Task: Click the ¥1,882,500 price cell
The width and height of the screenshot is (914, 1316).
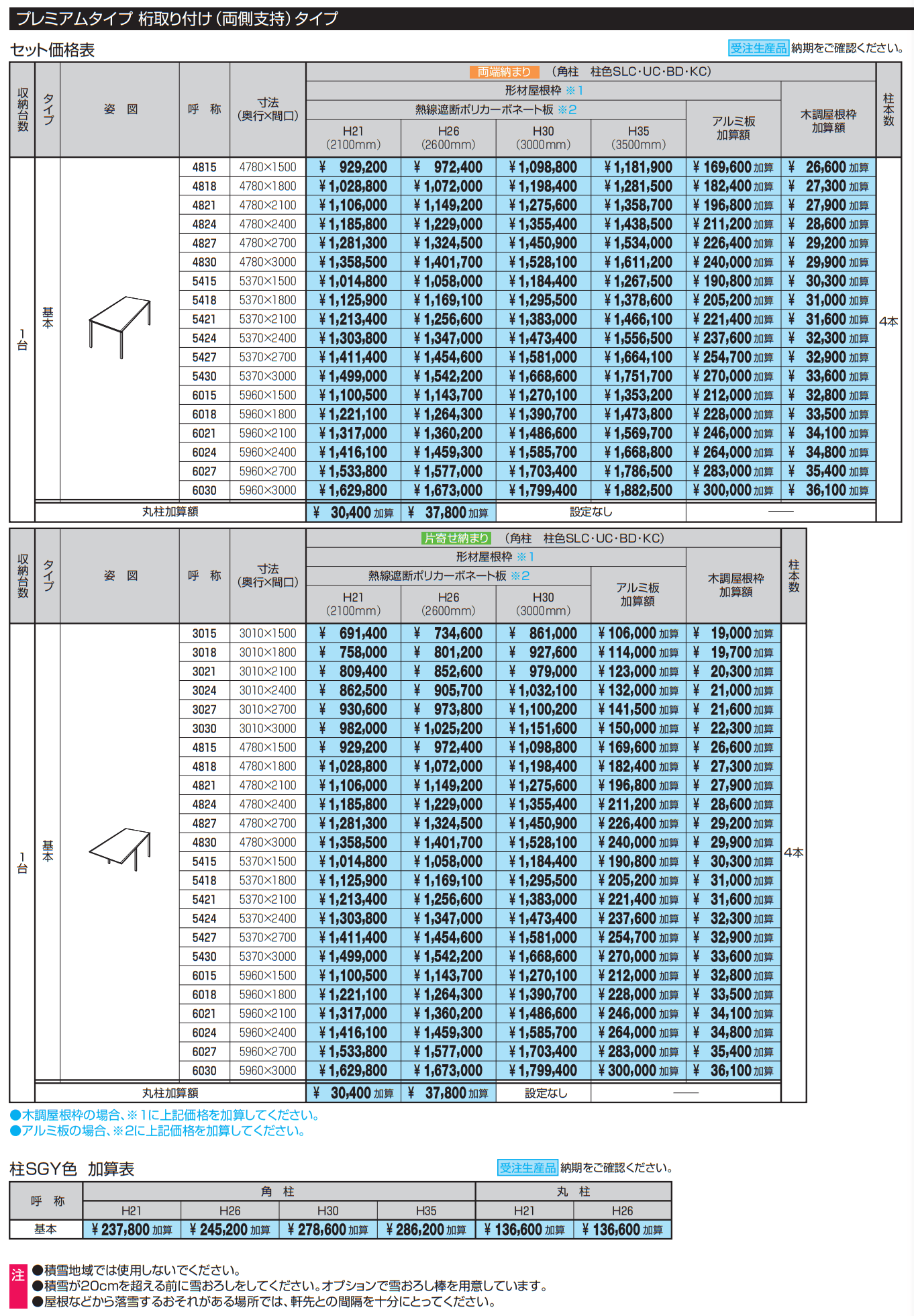Action: click(638, 491)
